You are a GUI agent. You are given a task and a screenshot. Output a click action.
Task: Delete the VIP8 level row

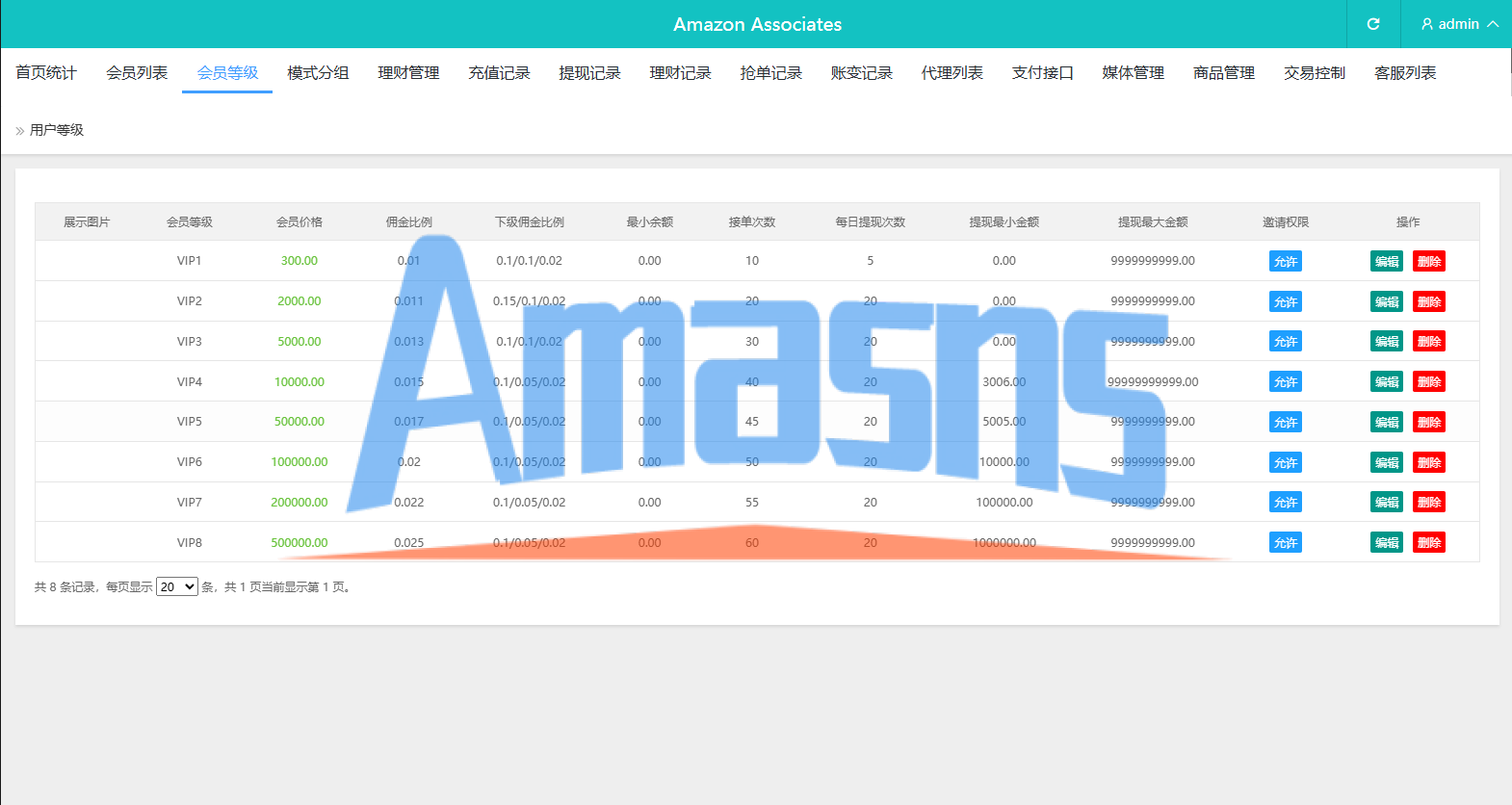pyautogui.click(x=1429, y=543)
